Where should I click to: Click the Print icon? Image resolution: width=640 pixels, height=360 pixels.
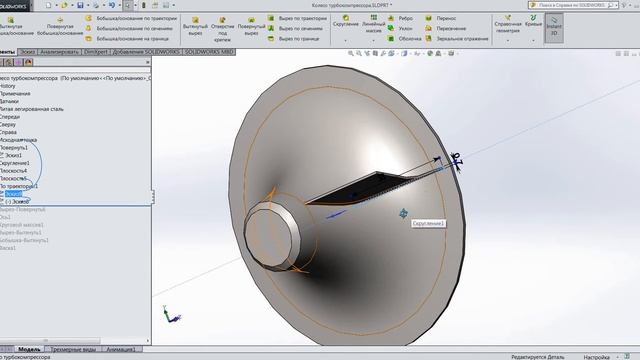[x=96, y=5]
